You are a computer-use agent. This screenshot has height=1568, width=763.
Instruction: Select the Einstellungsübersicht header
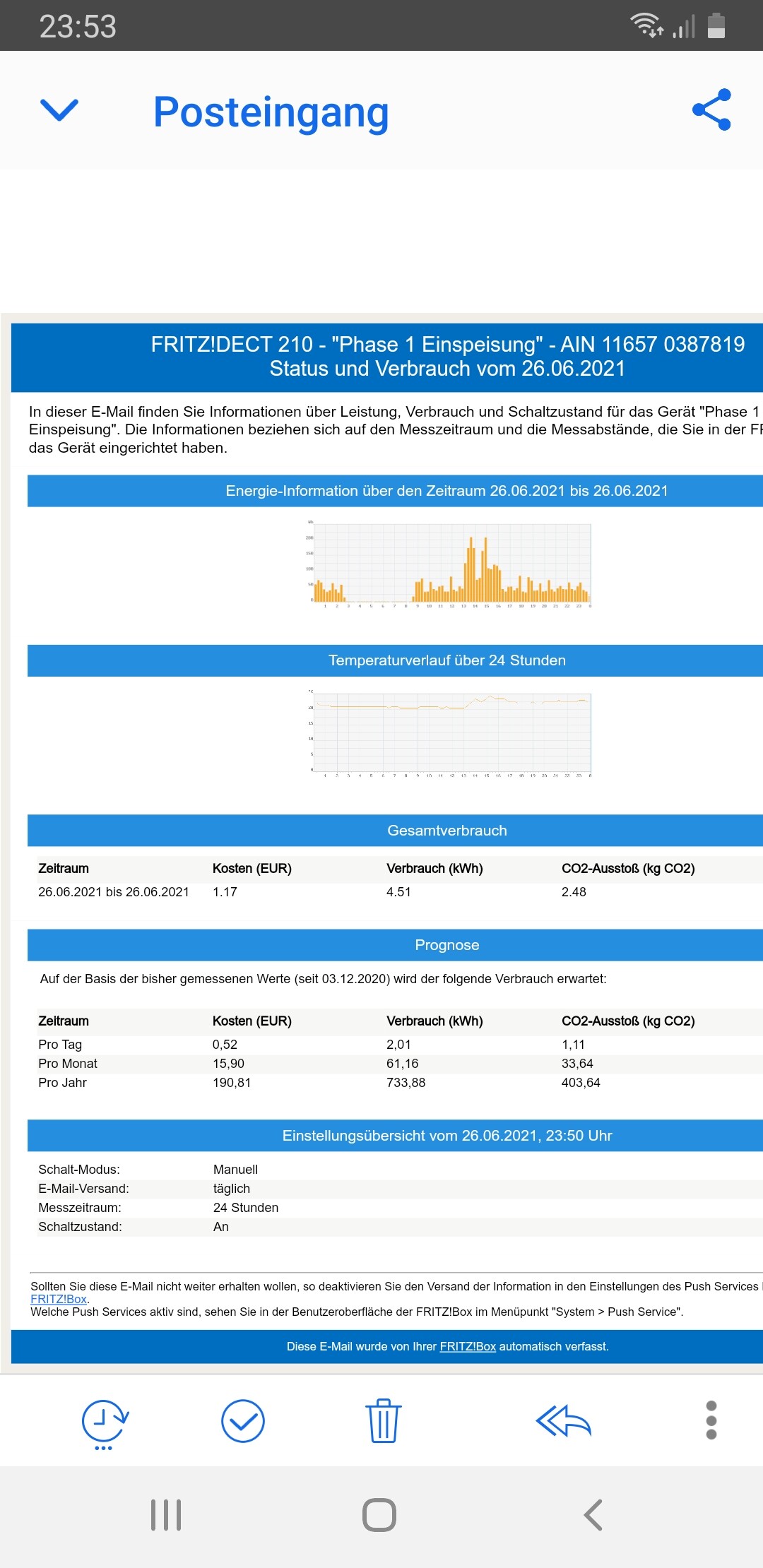[396, 1136]
